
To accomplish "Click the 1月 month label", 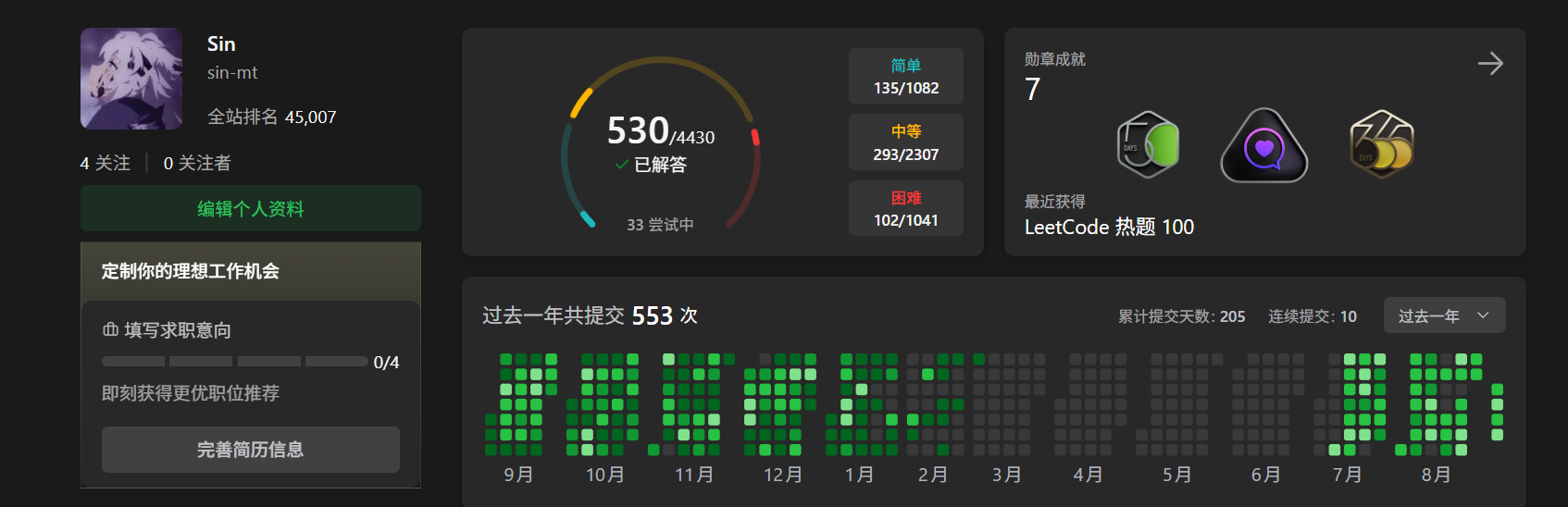I will tap(859, 475).
